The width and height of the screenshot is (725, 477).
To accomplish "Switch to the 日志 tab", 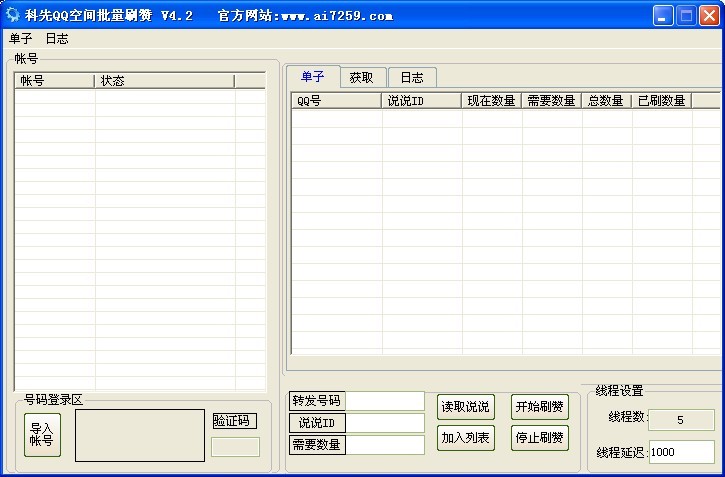I will [411, 78].
